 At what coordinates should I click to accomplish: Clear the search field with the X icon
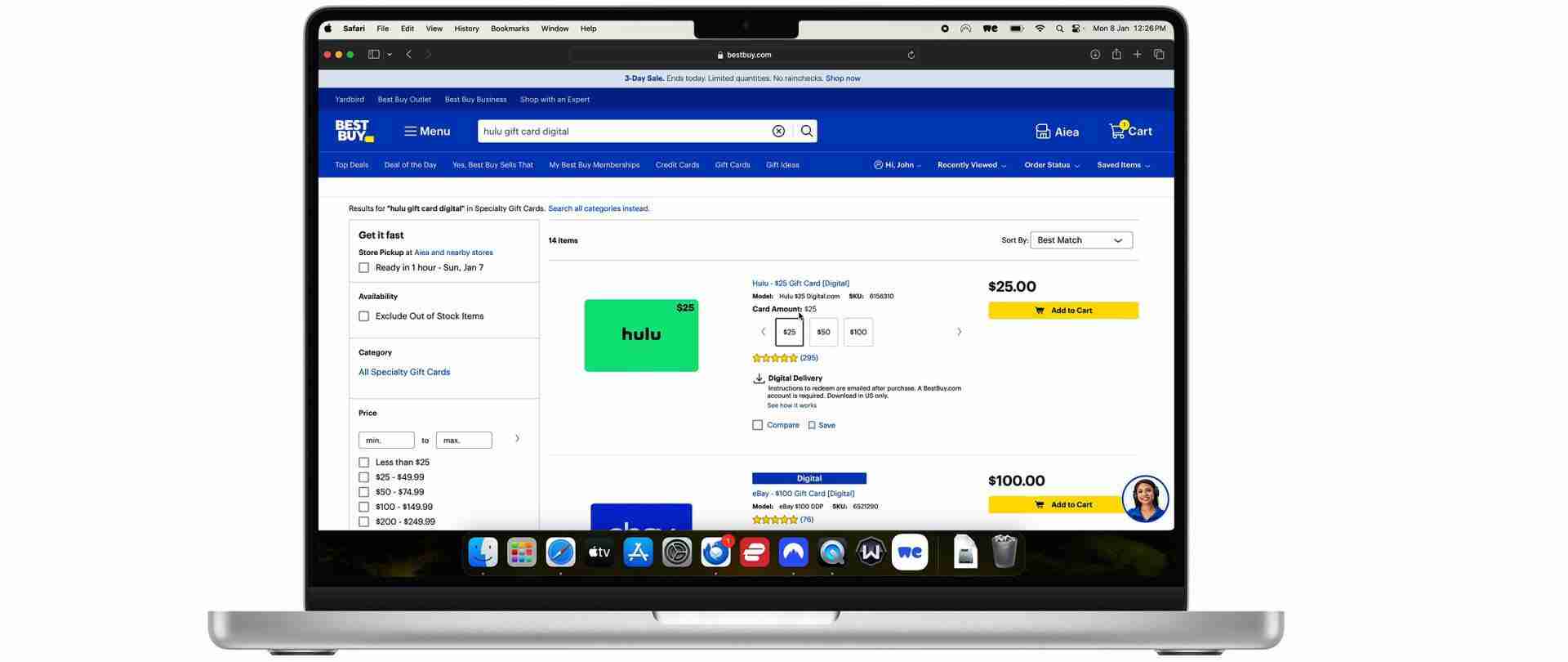(x=778, y=132)
